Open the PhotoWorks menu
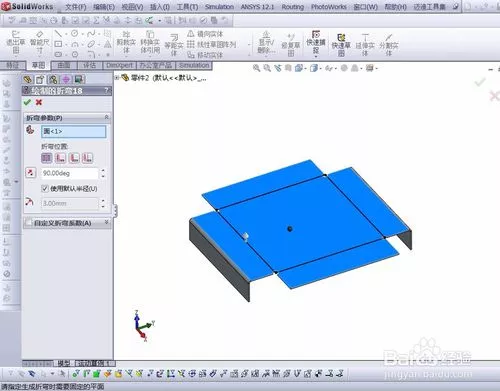 (328, 7)
